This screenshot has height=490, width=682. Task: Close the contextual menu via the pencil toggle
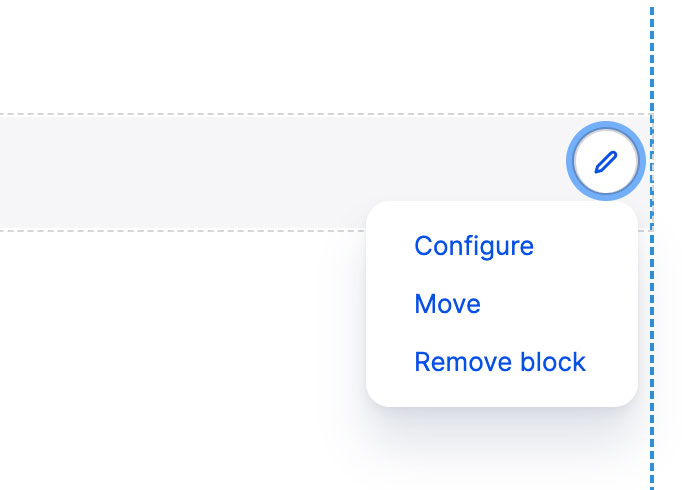(x=605, y=161)
